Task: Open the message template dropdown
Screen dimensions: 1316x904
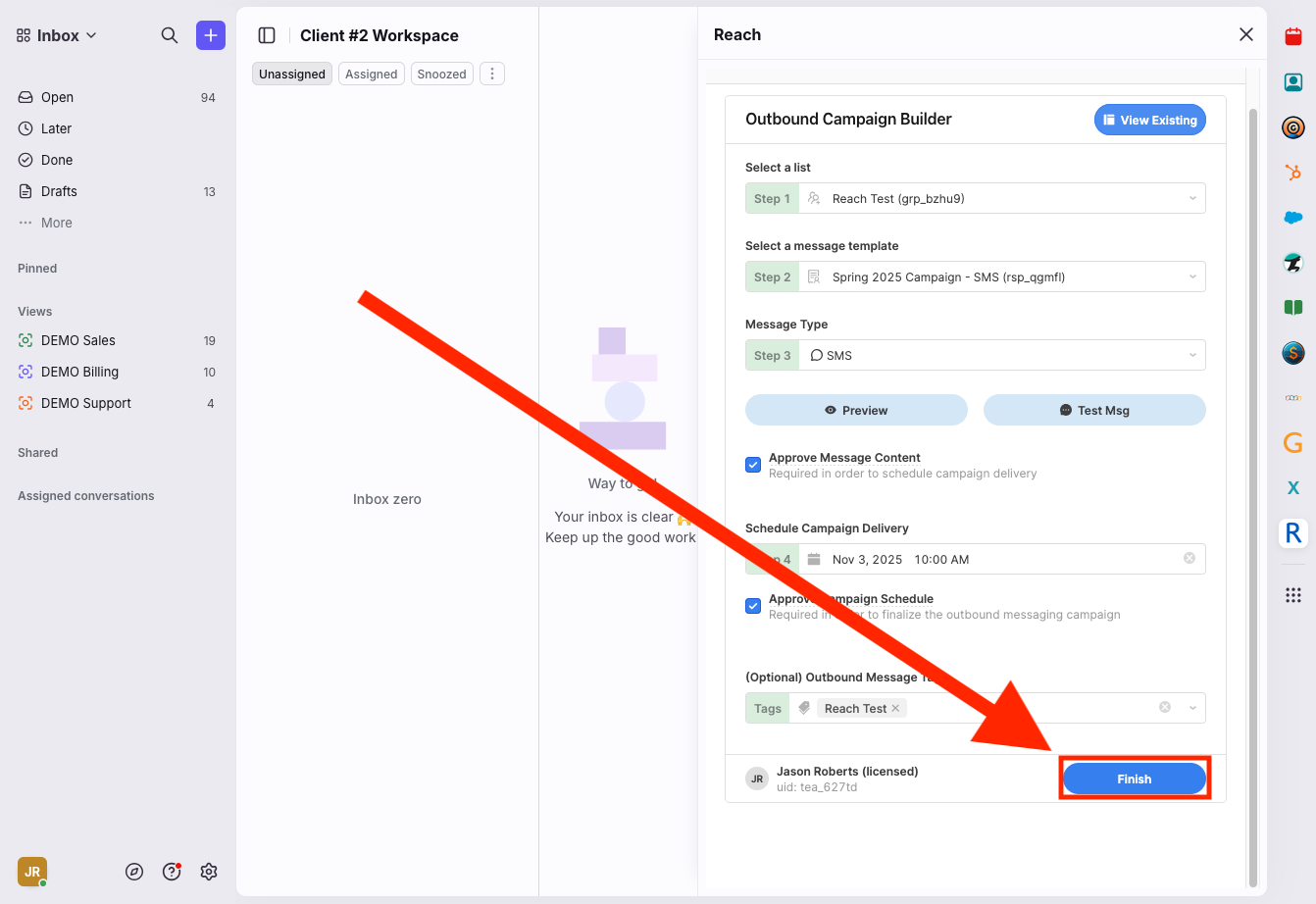Action: [x=1192, y=276]
